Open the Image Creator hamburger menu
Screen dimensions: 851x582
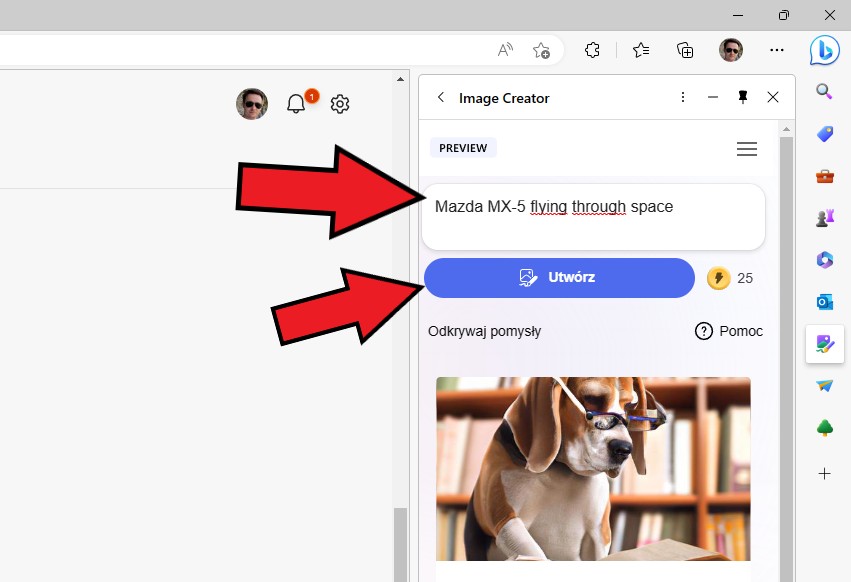pos(746,148)
